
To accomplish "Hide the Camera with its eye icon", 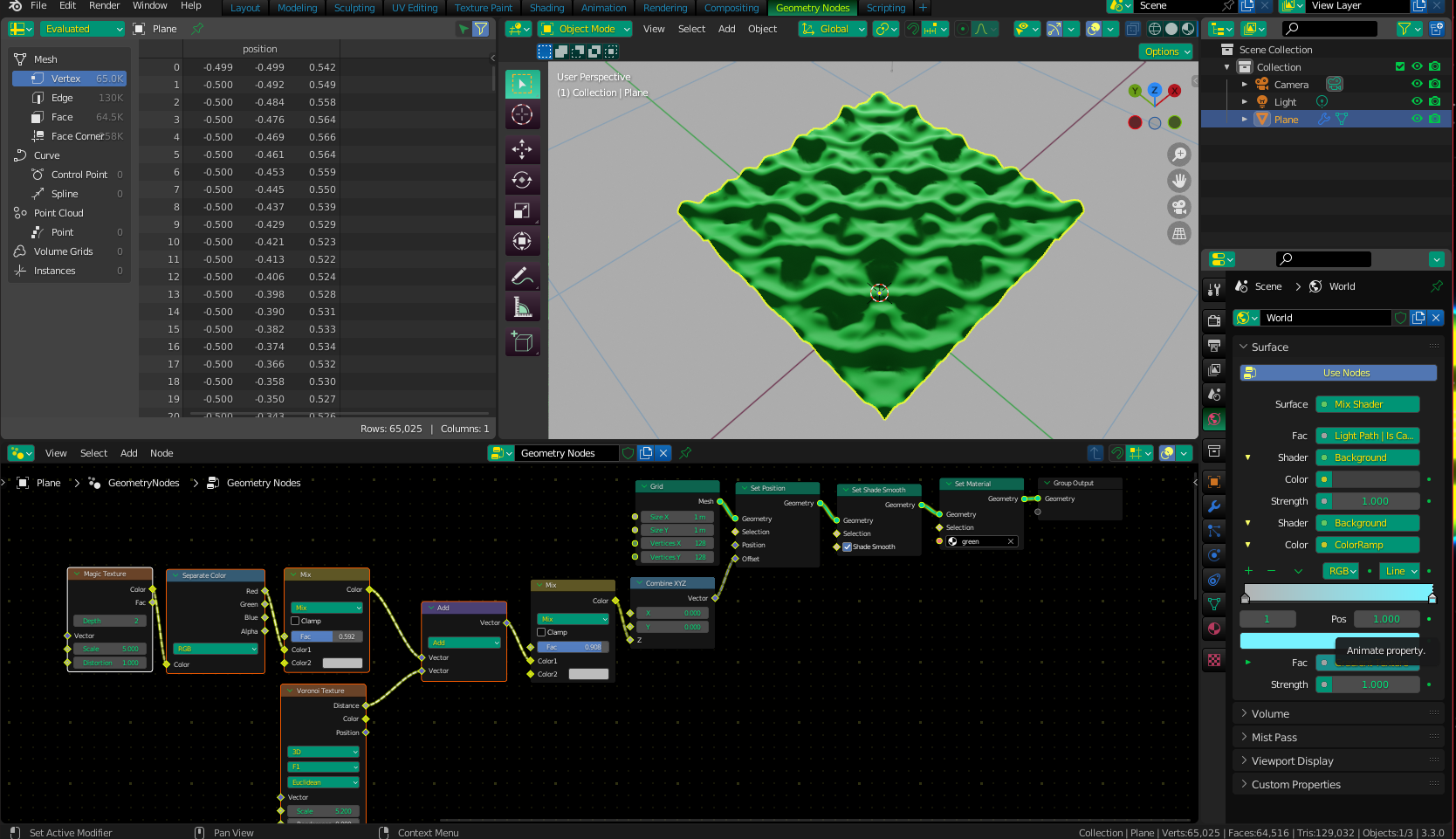I will point(1417,85).
